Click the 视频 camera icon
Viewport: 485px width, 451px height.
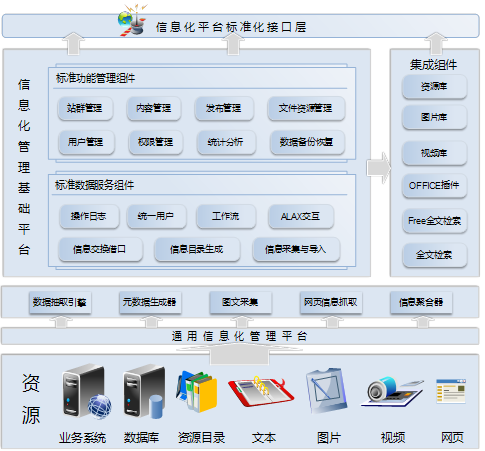(392, 391)
